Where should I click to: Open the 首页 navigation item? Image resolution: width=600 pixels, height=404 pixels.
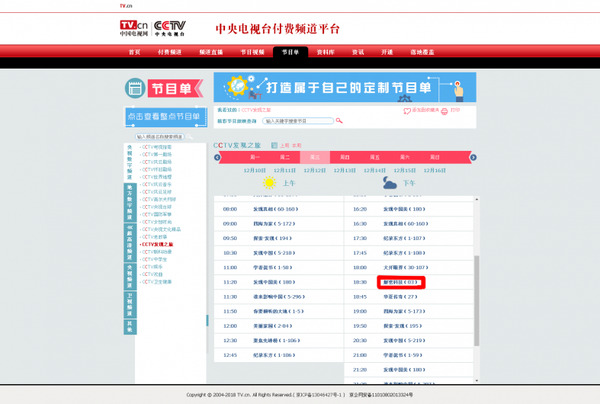coord(134,52)
